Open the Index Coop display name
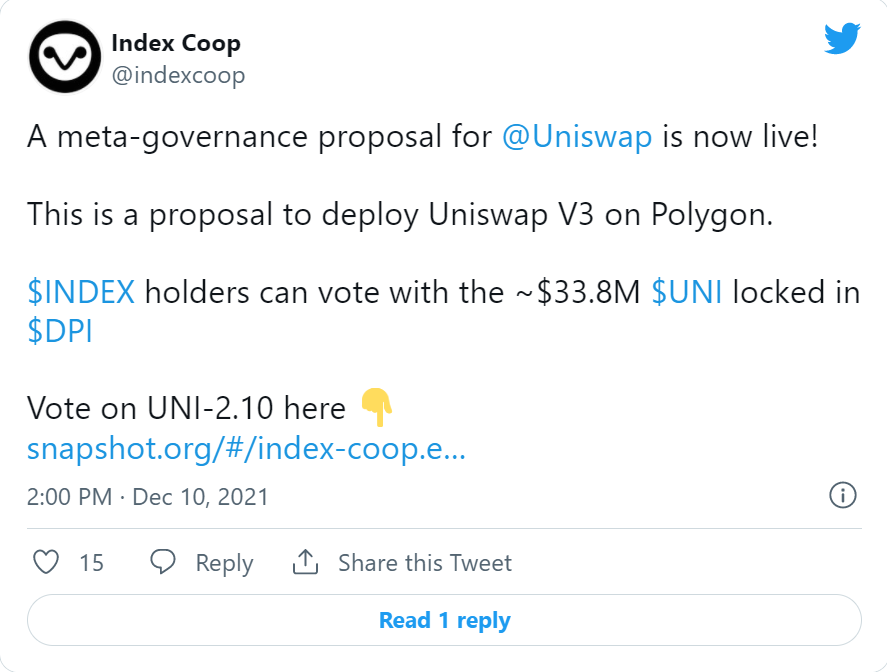 coord(176,43)
